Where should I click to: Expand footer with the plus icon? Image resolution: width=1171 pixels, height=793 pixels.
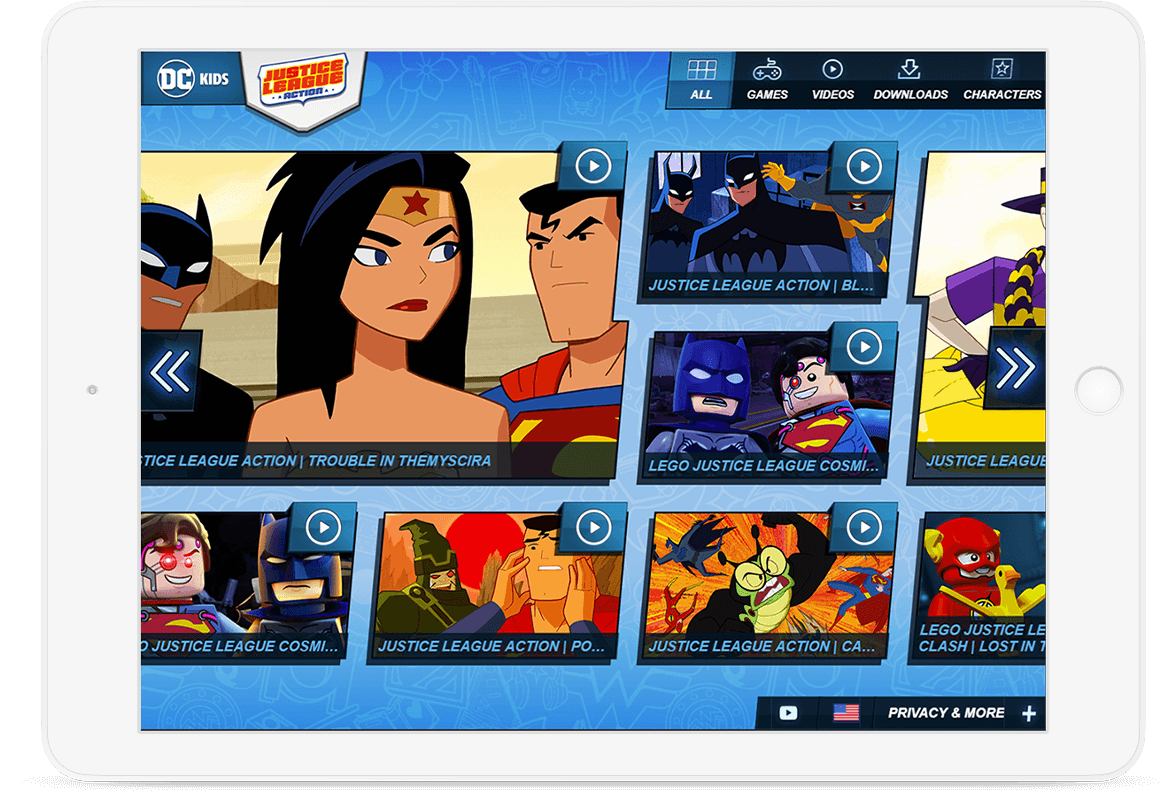[1029, 714]
